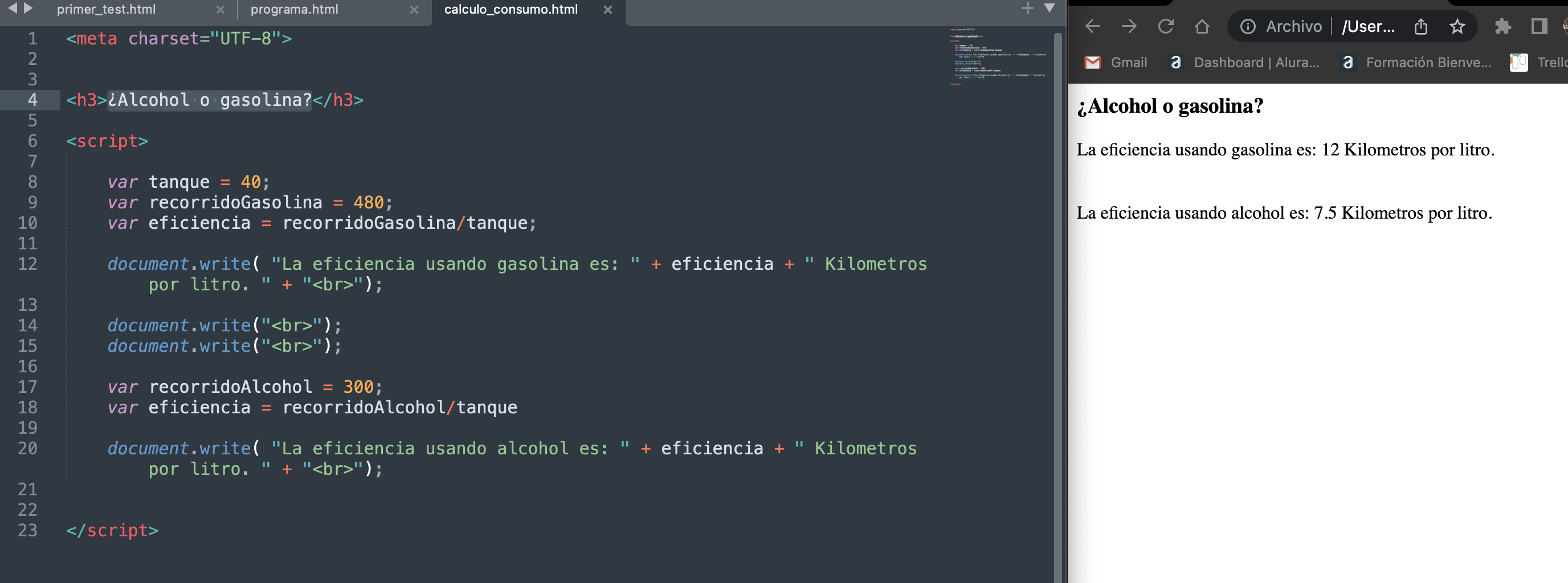Click the opening <script> tag
Image resolution: width=1568 pixels, height=583 pixels.
point(107,141)
